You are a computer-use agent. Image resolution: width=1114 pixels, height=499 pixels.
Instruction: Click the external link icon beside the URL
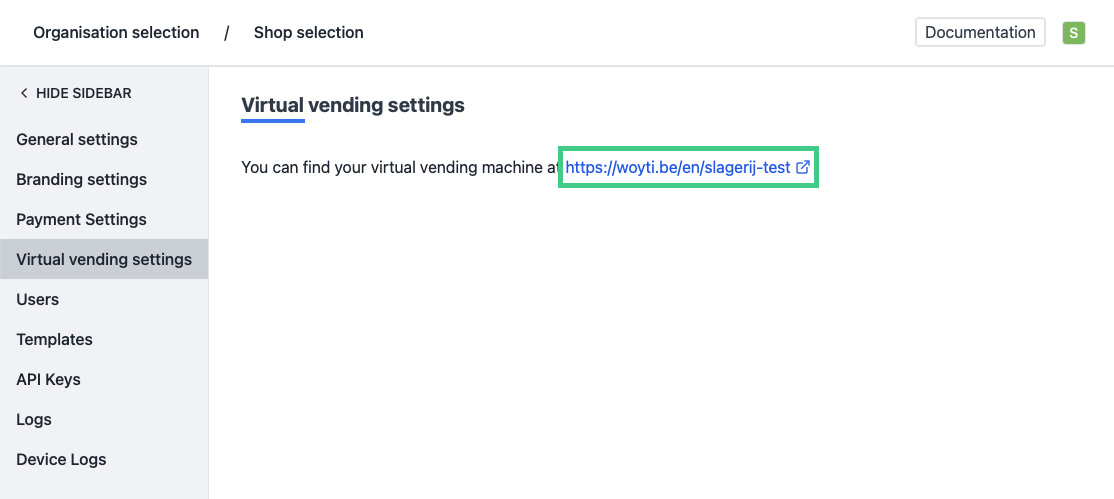tap(802, 168)
